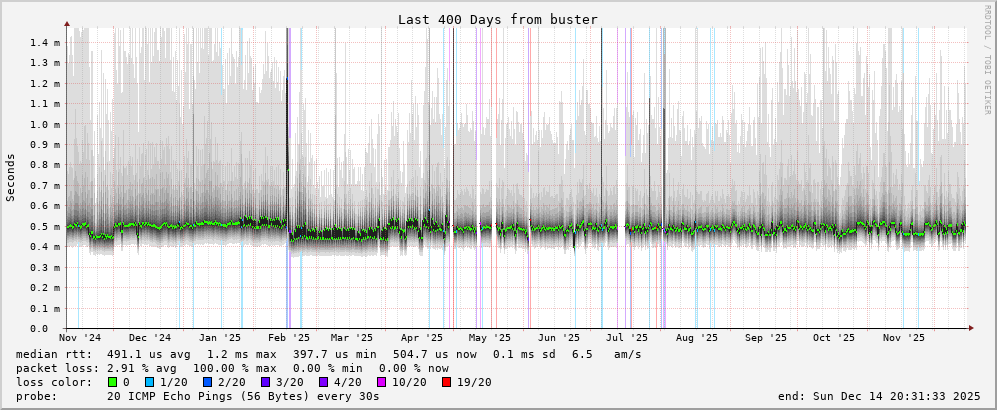Click the red 19/20 loss swatch
The height and width of the screenshot is (410, 997).
447,382
